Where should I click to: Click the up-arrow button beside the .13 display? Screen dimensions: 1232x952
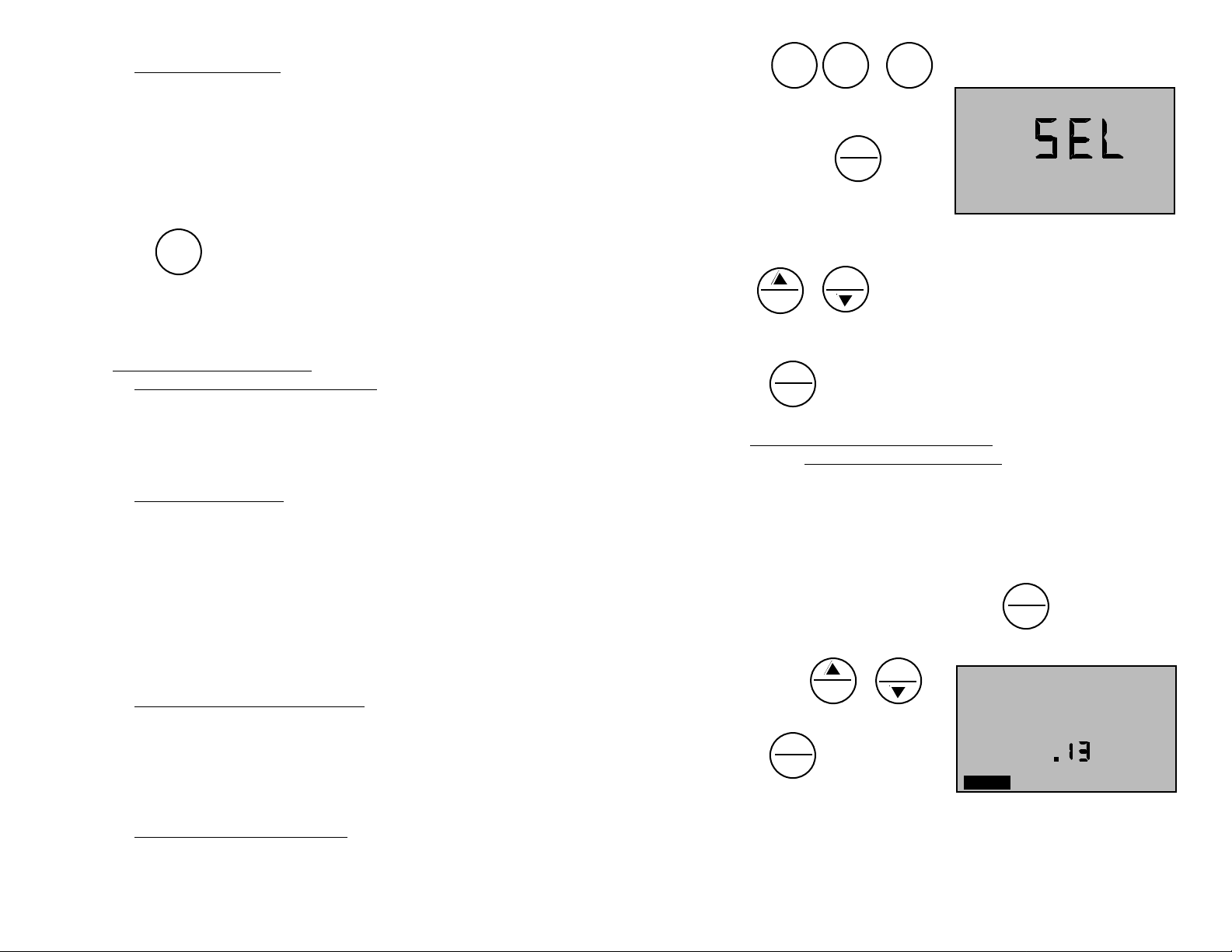(x=833, y=681)
